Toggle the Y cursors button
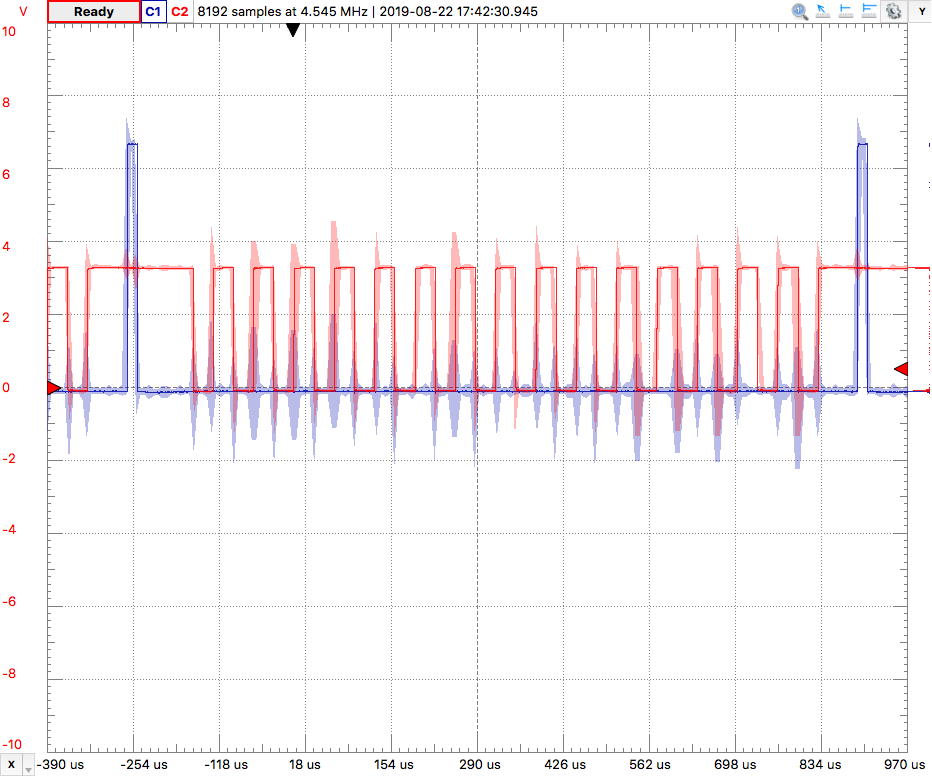The image size is (932, 776). point(922,11)
